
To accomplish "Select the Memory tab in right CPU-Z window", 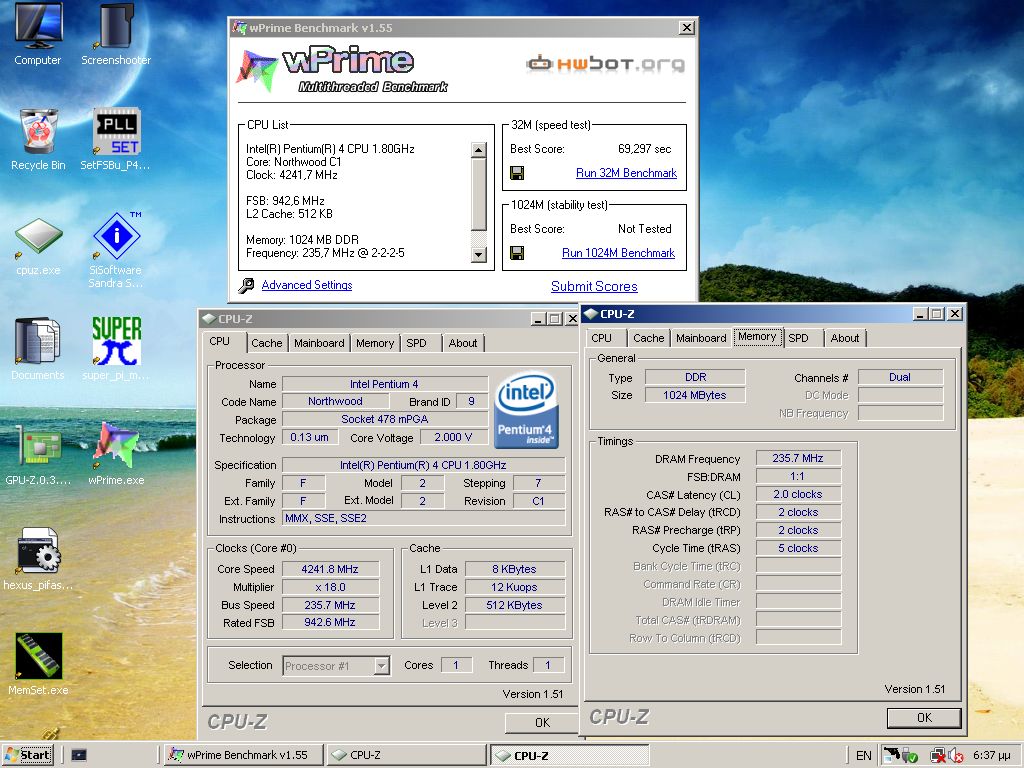I will coord(757,336).
